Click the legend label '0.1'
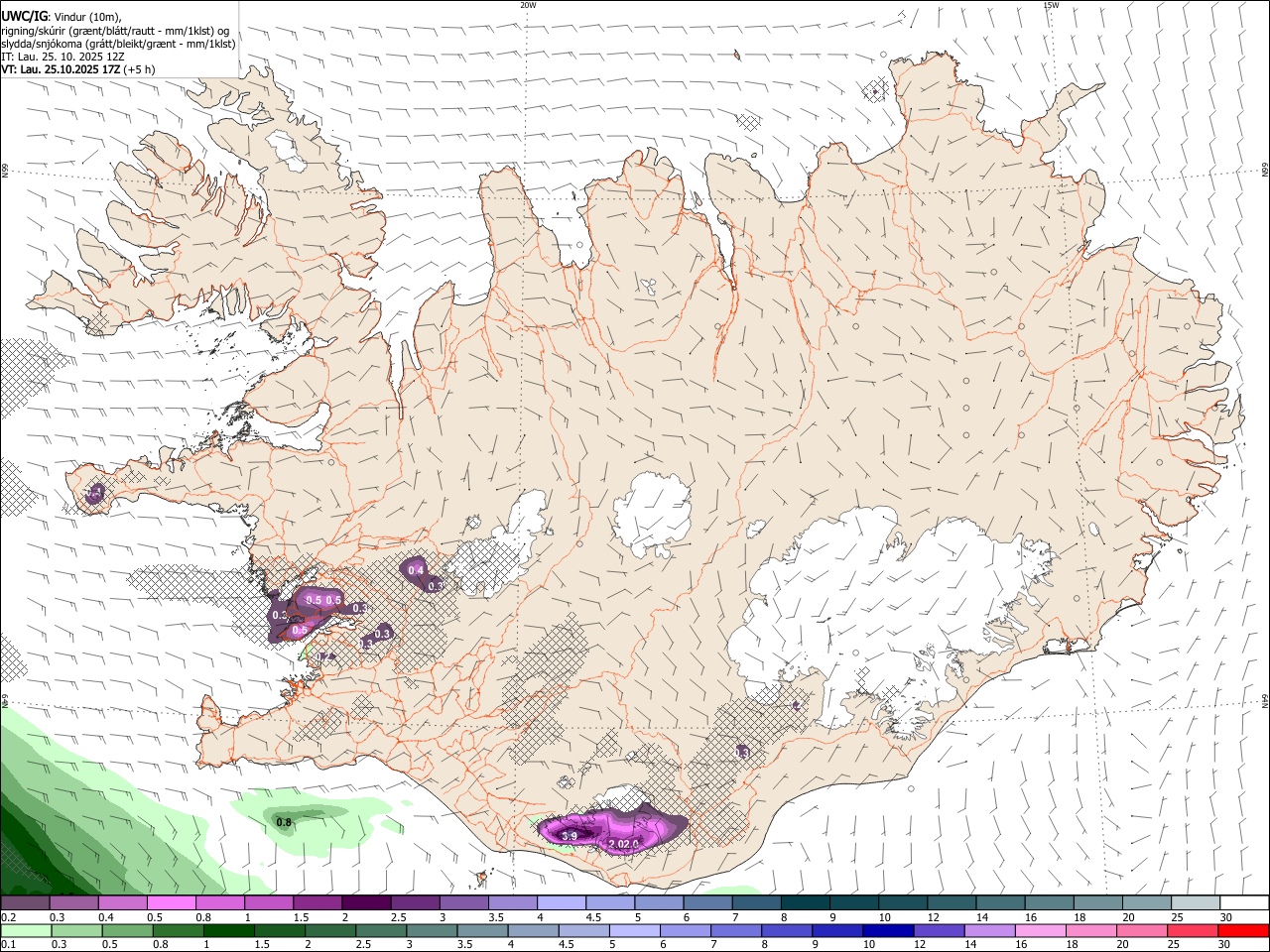Image resolution: width=1270 pixels, height=952 pixels. point(9,945)
